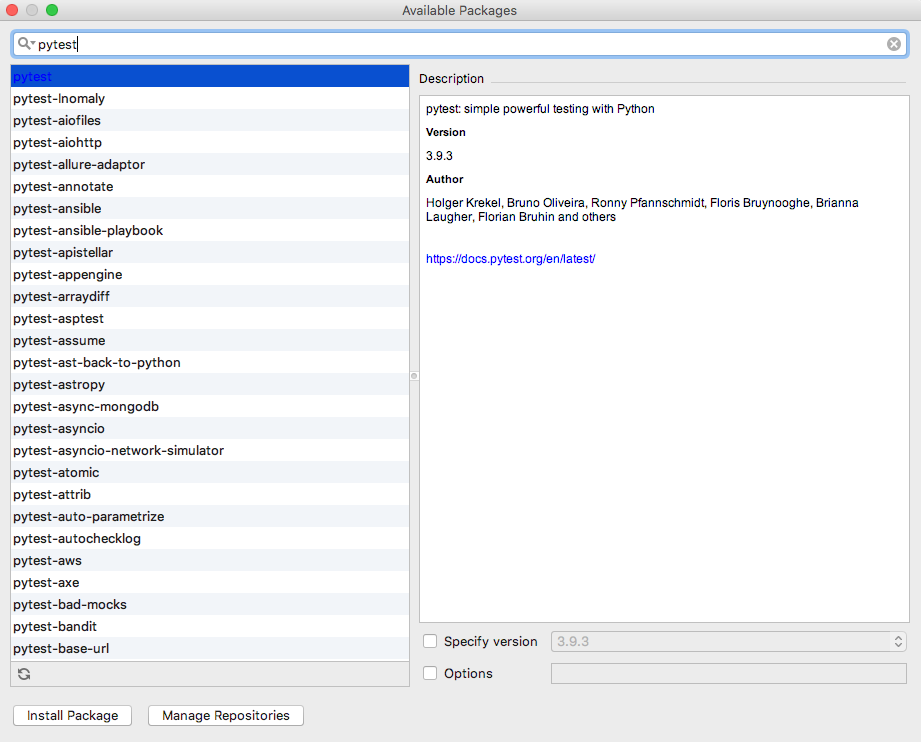Select the pytest-asyncio-network-simulator package
921x742 pixels.
(x=210, y=451)
